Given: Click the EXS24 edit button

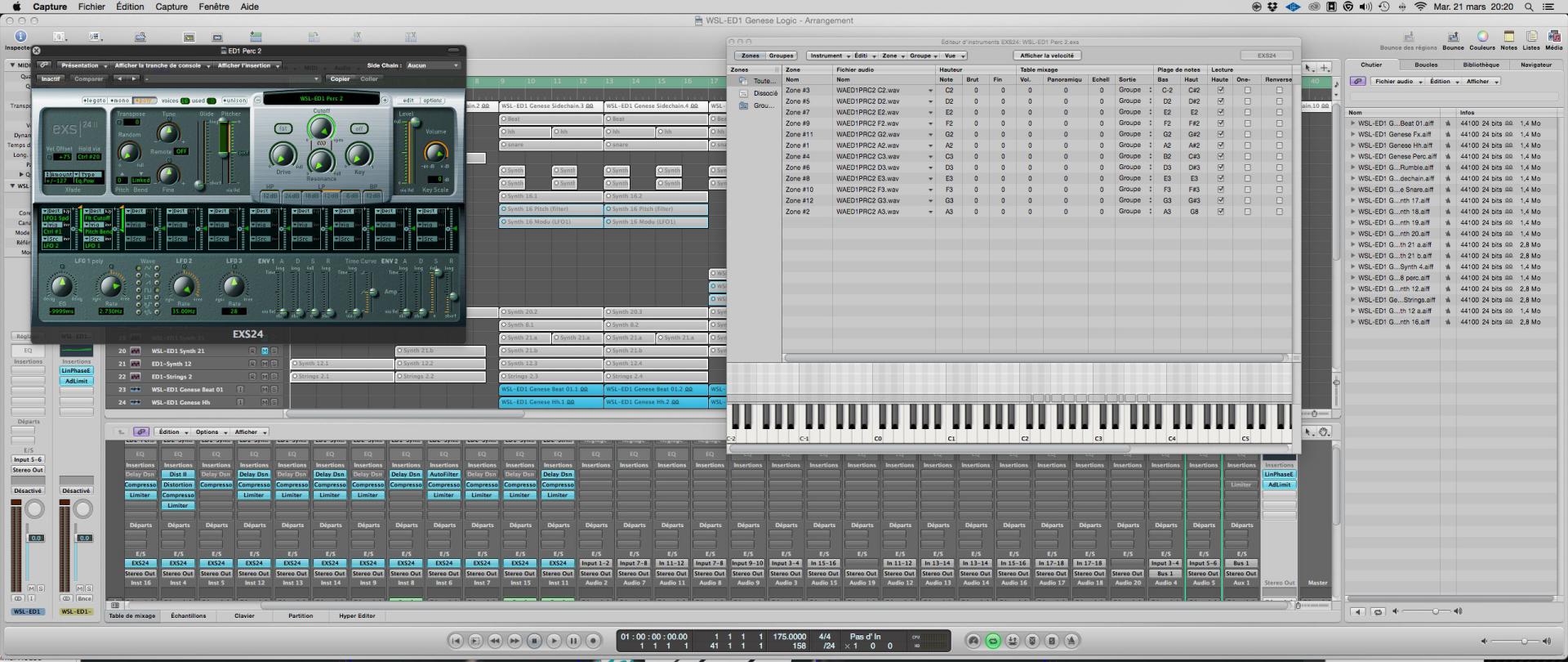Looking at the screenshot, I should point(408,101).
